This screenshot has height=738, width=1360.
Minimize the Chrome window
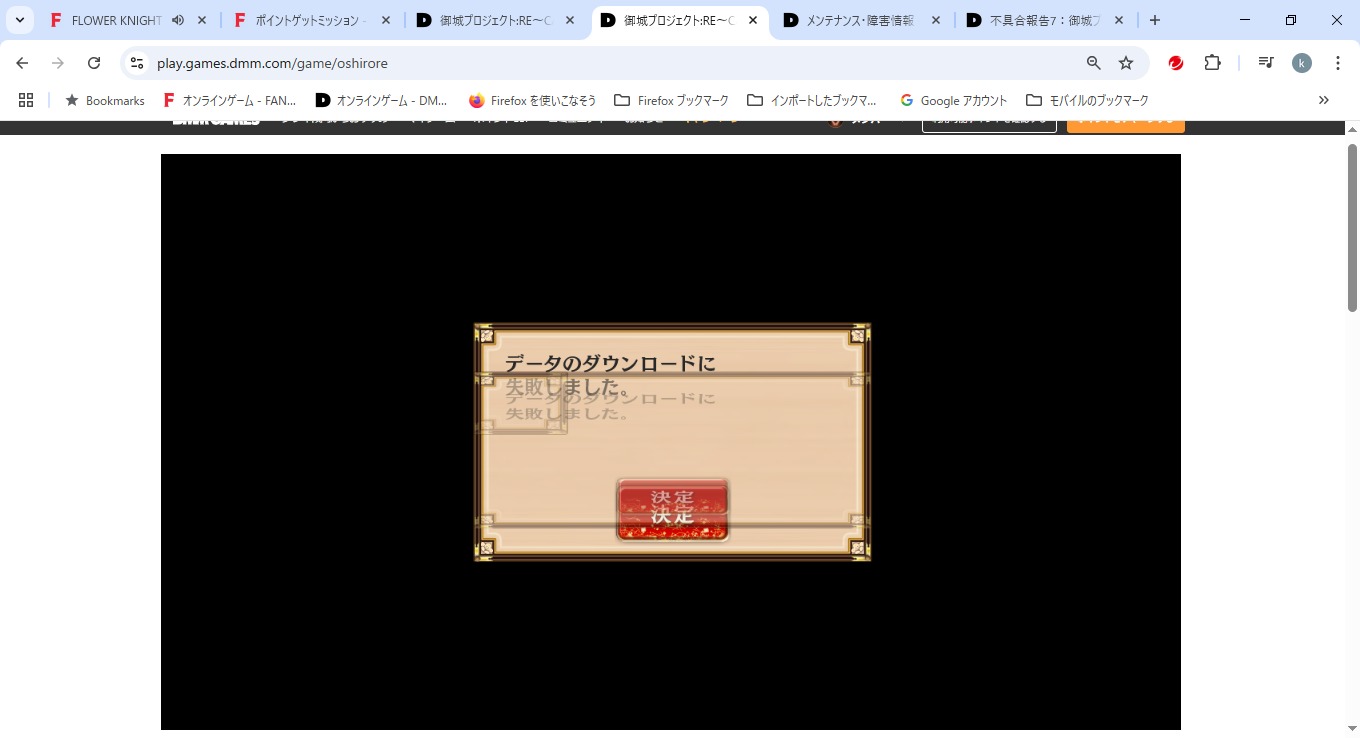pos(1245,20)
